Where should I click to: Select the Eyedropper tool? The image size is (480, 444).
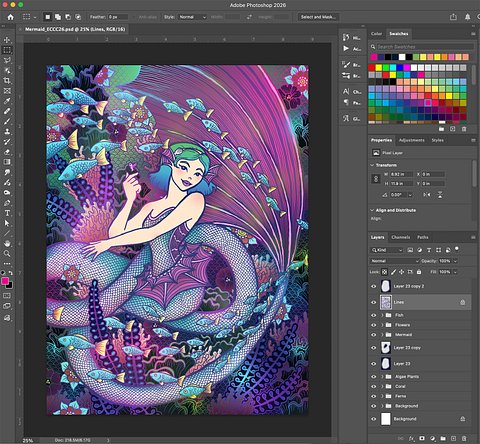(x=7, y=101)
